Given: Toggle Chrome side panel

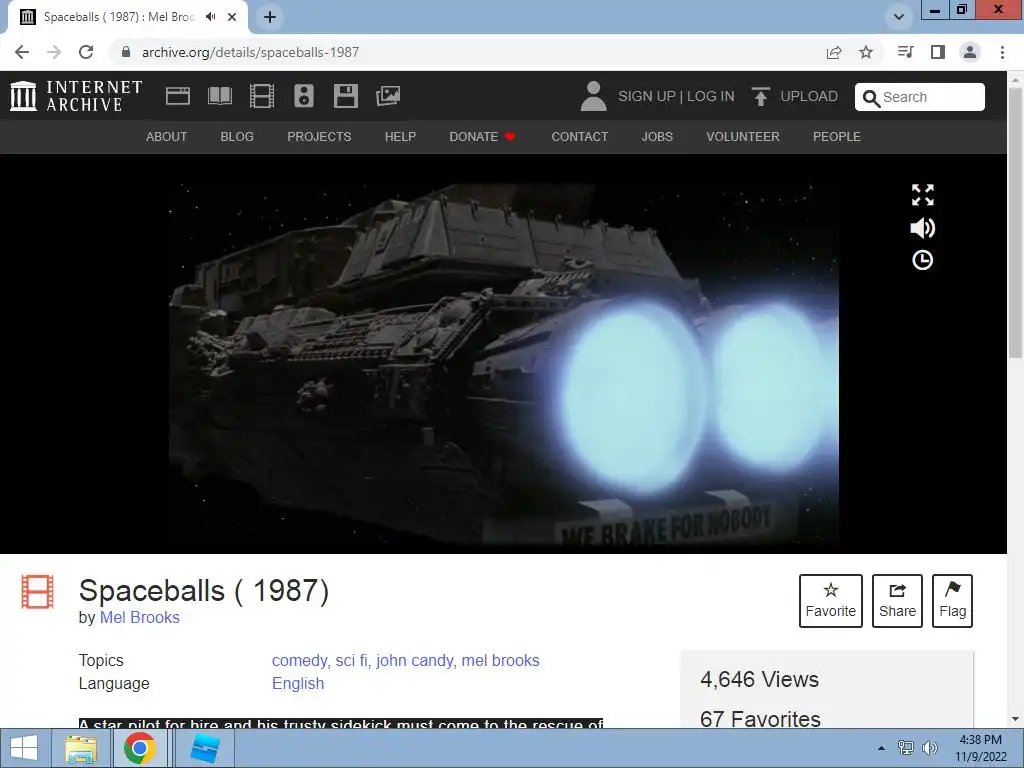Looking at the screenshot, I should coord(938,52).
